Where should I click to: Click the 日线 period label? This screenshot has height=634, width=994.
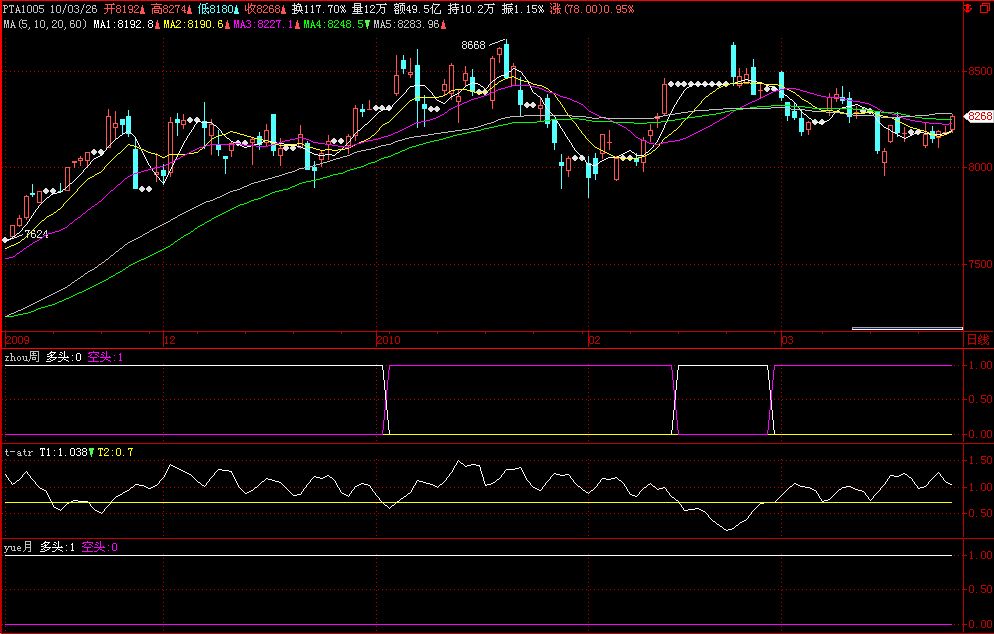pos(978,340)
